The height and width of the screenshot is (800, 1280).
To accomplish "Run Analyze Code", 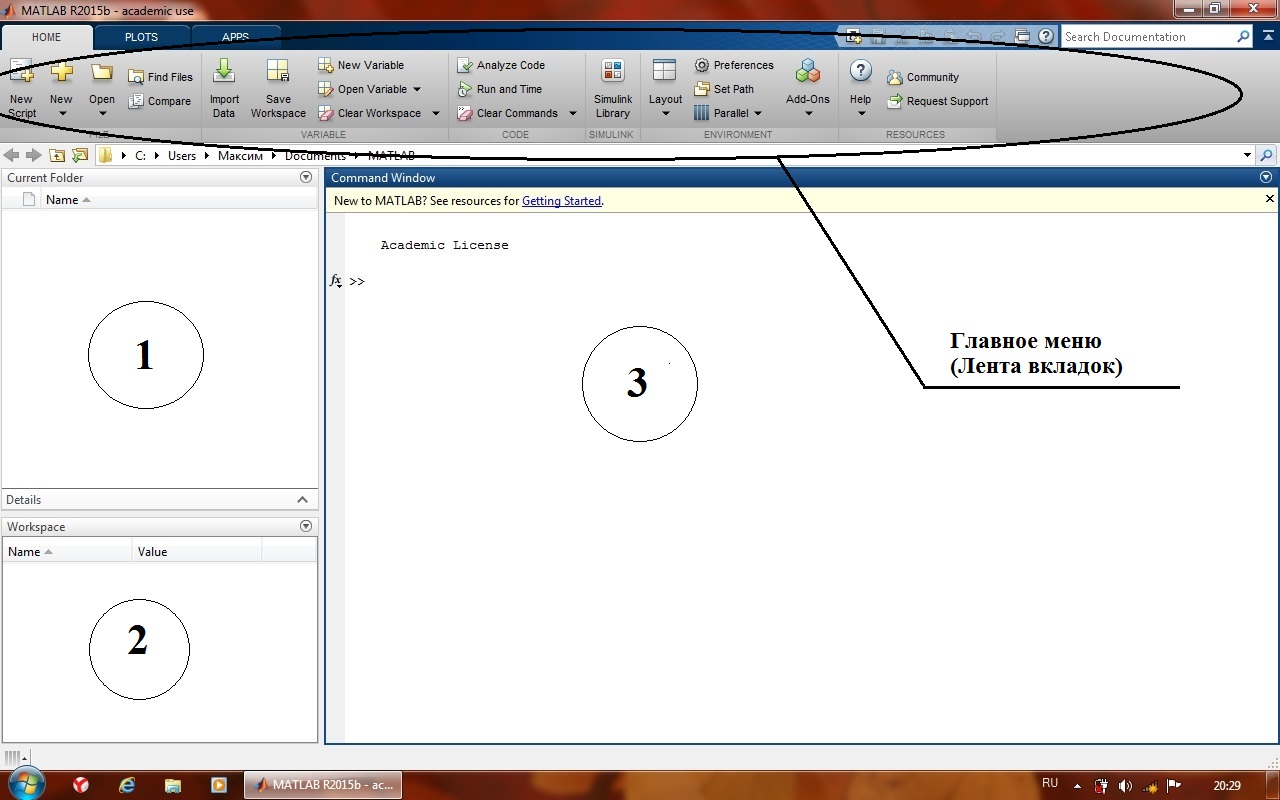I will [501, 65].
